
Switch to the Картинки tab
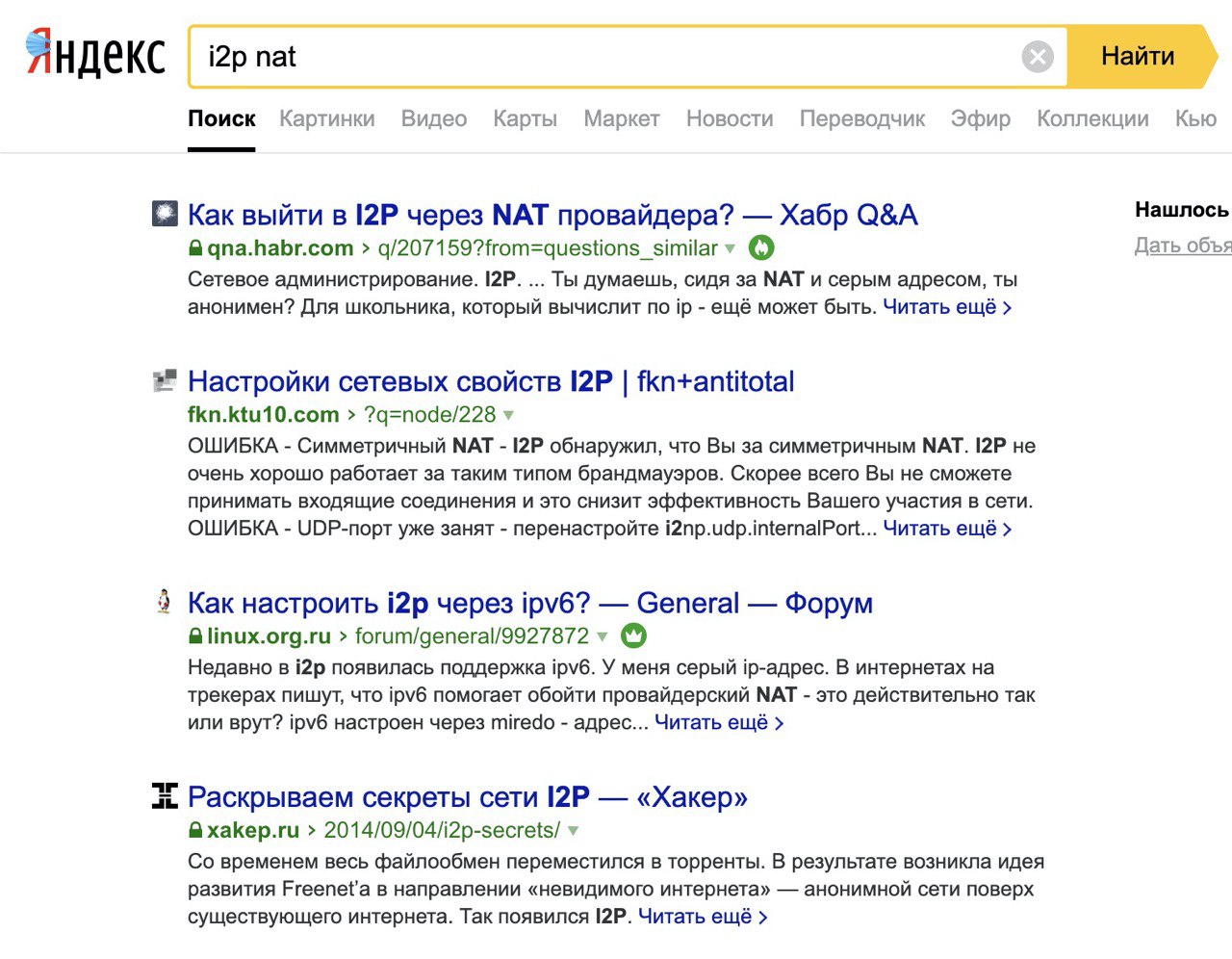327,118
